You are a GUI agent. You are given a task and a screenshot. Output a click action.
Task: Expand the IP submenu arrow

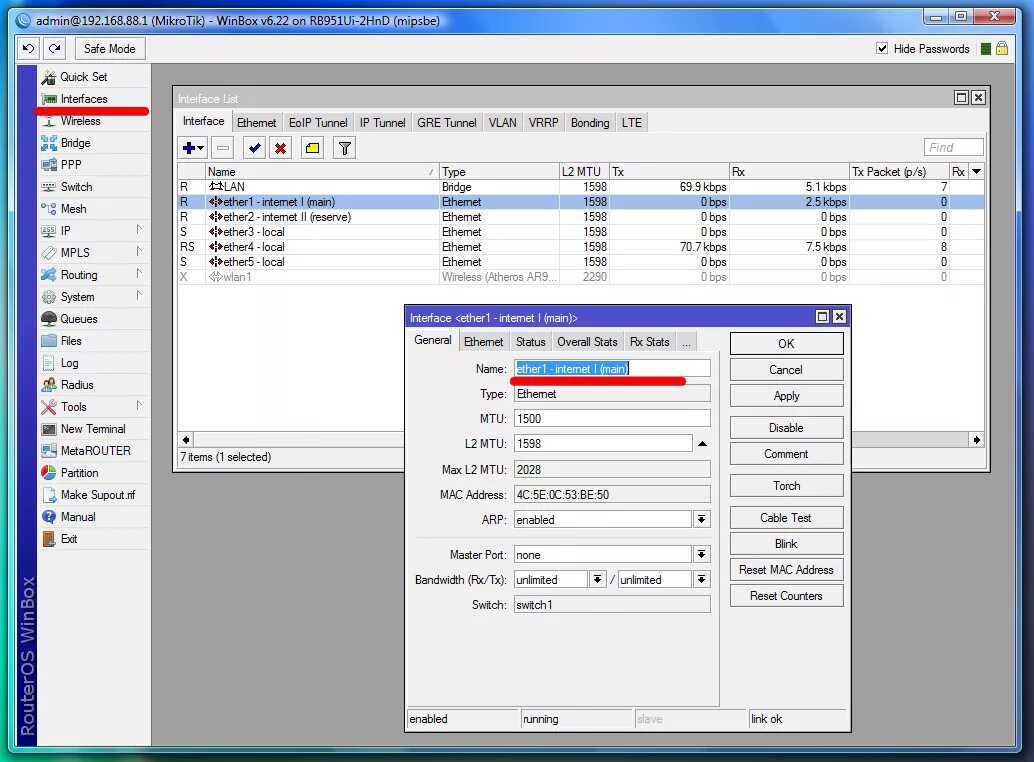coord(138,230)
